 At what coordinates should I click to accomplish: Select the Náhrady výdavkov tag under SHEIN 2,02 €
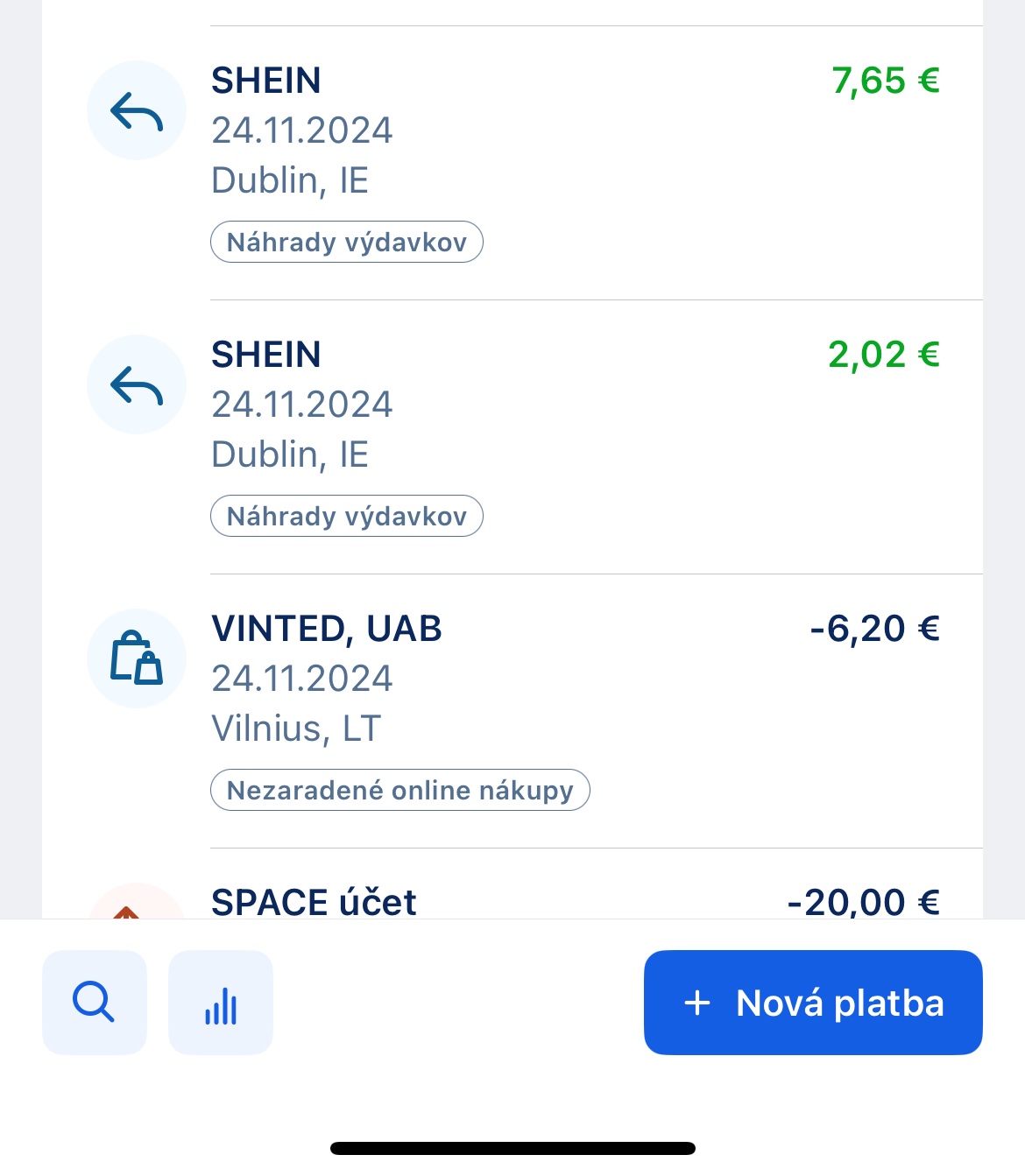[x=347, y=517]
